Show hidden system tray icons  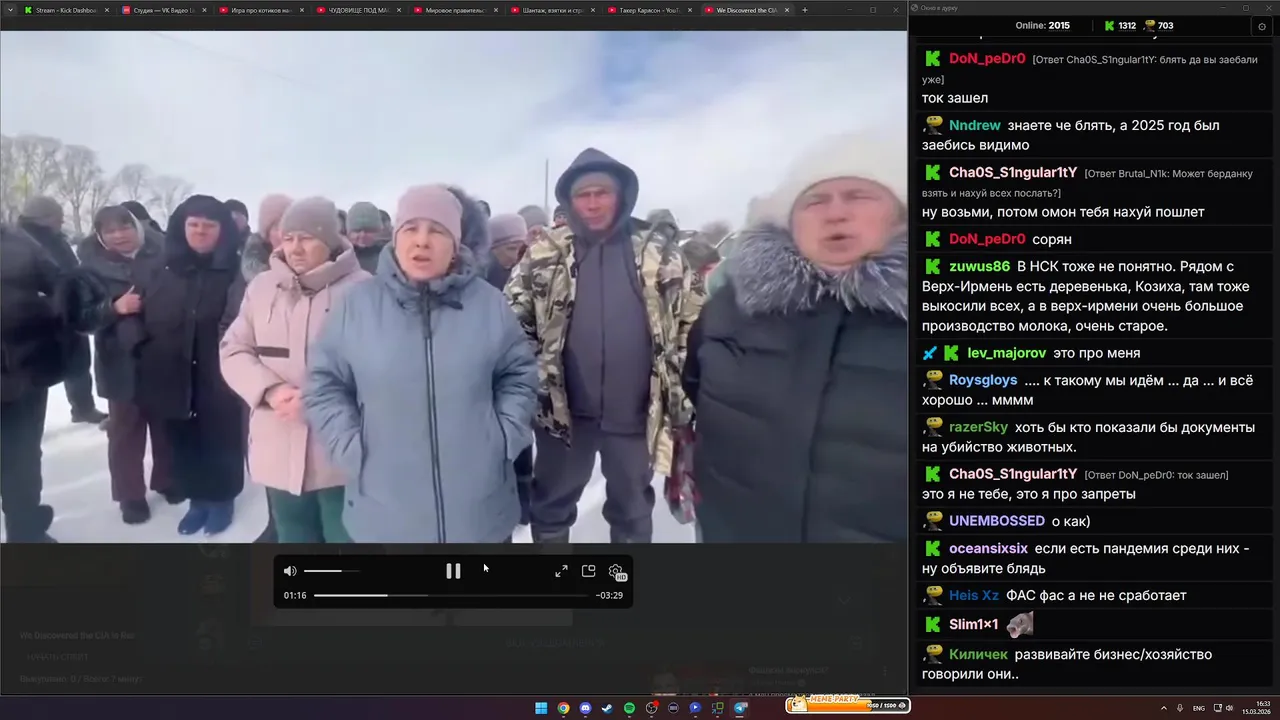(x=1164, y=708)
